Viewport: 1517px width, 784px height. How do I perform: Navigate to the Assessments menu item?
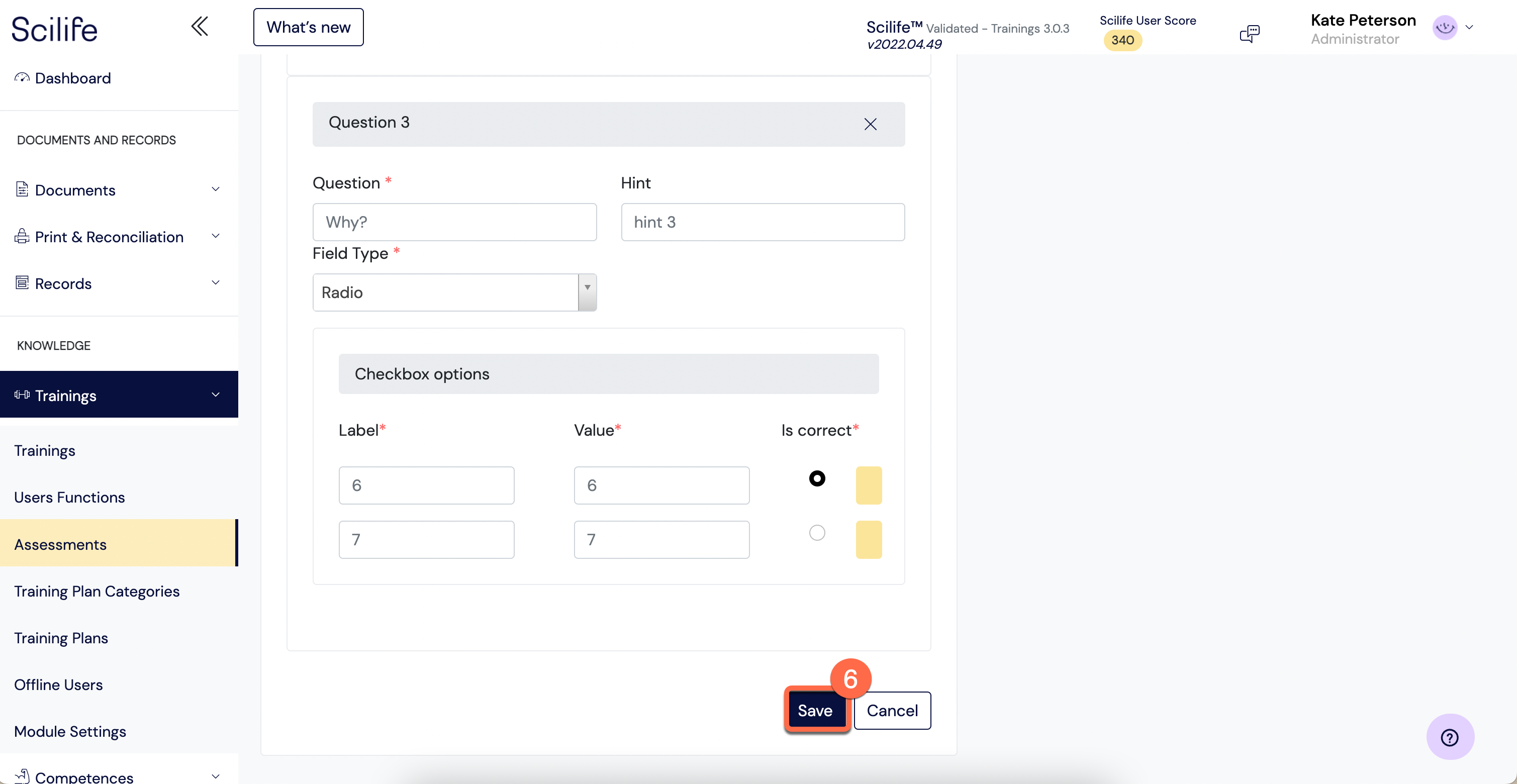tap(60, 544)
